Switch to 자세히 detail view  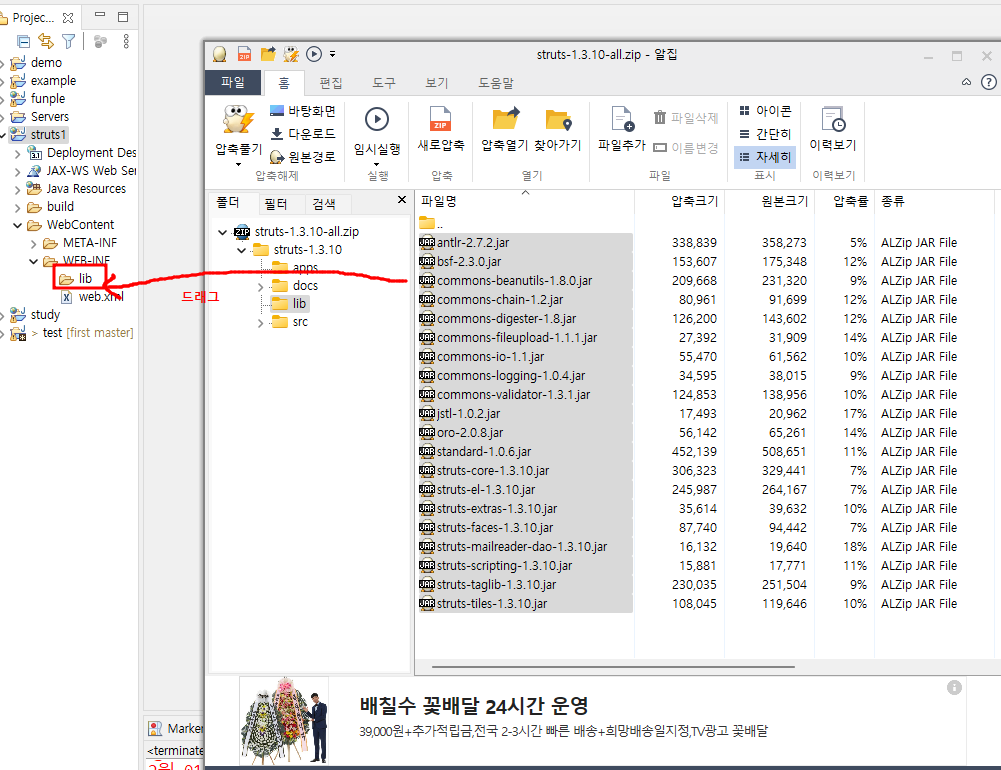[x=765, y=157]
